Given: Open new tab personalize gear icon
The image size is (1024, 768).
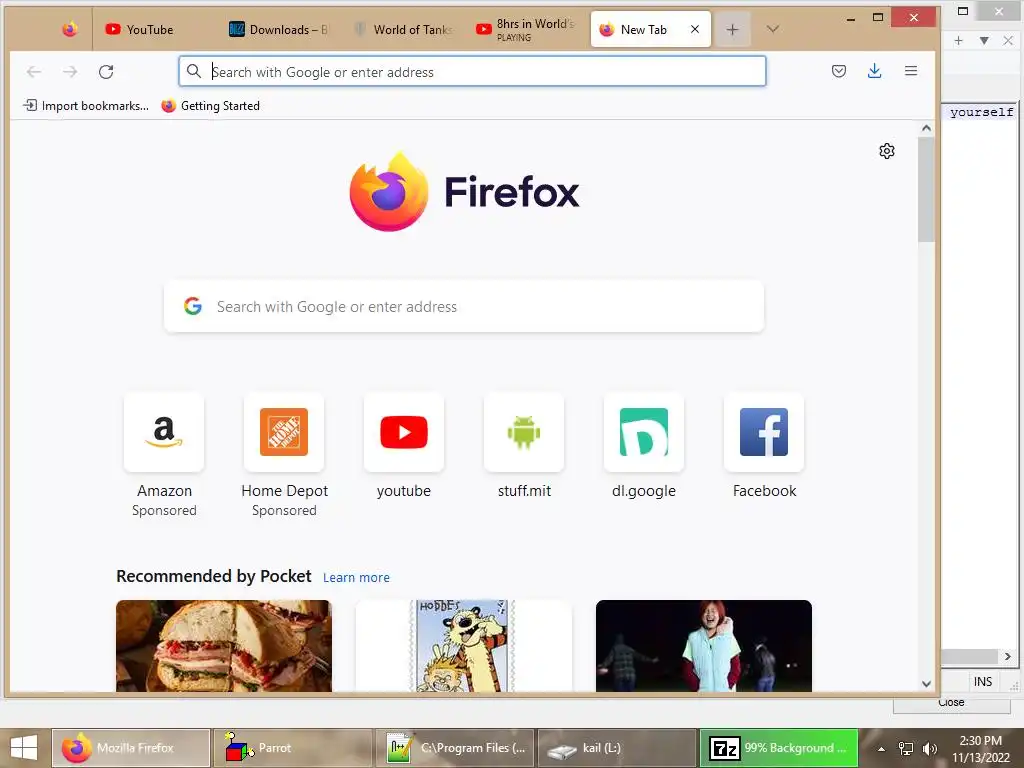Looking at the screenshot, I should (x=887, y=151).
